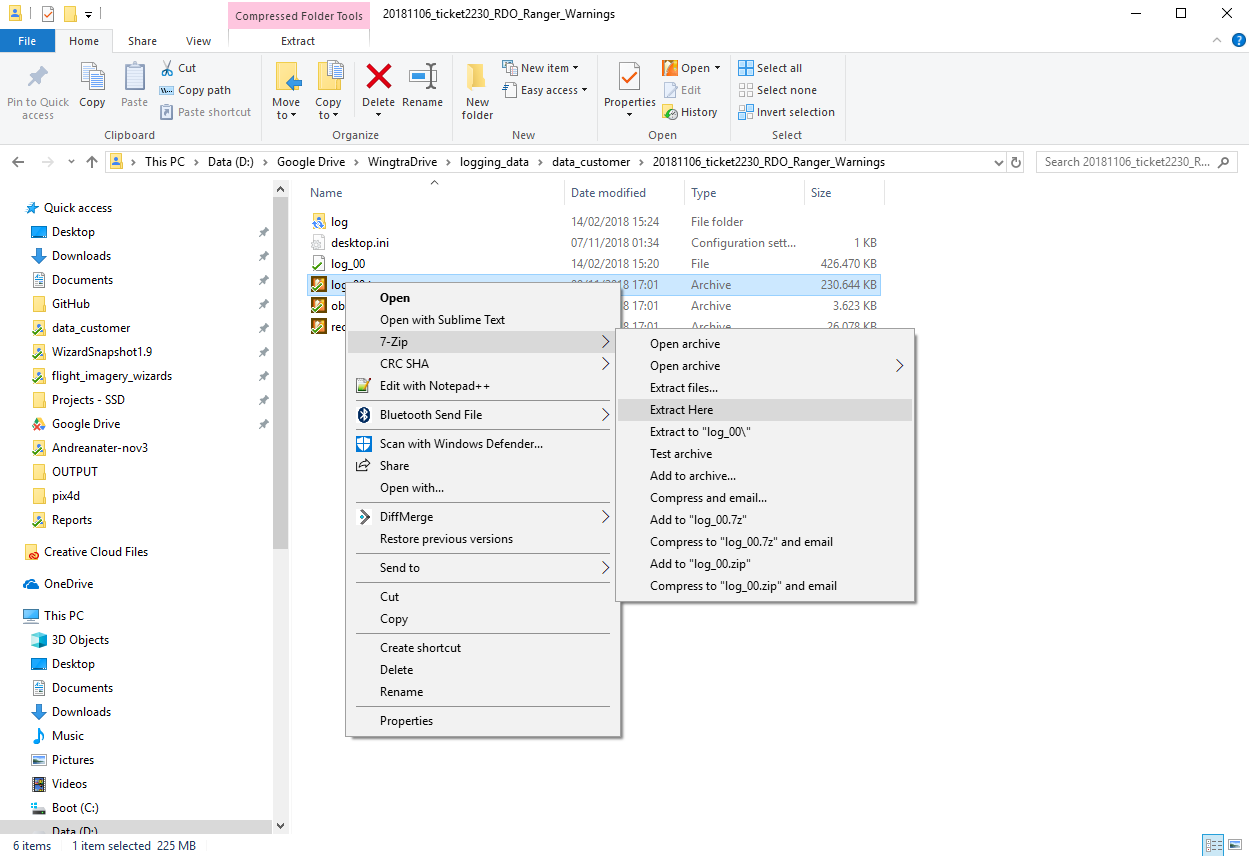
Task: Copy path of the selected item
Action: 196,89
